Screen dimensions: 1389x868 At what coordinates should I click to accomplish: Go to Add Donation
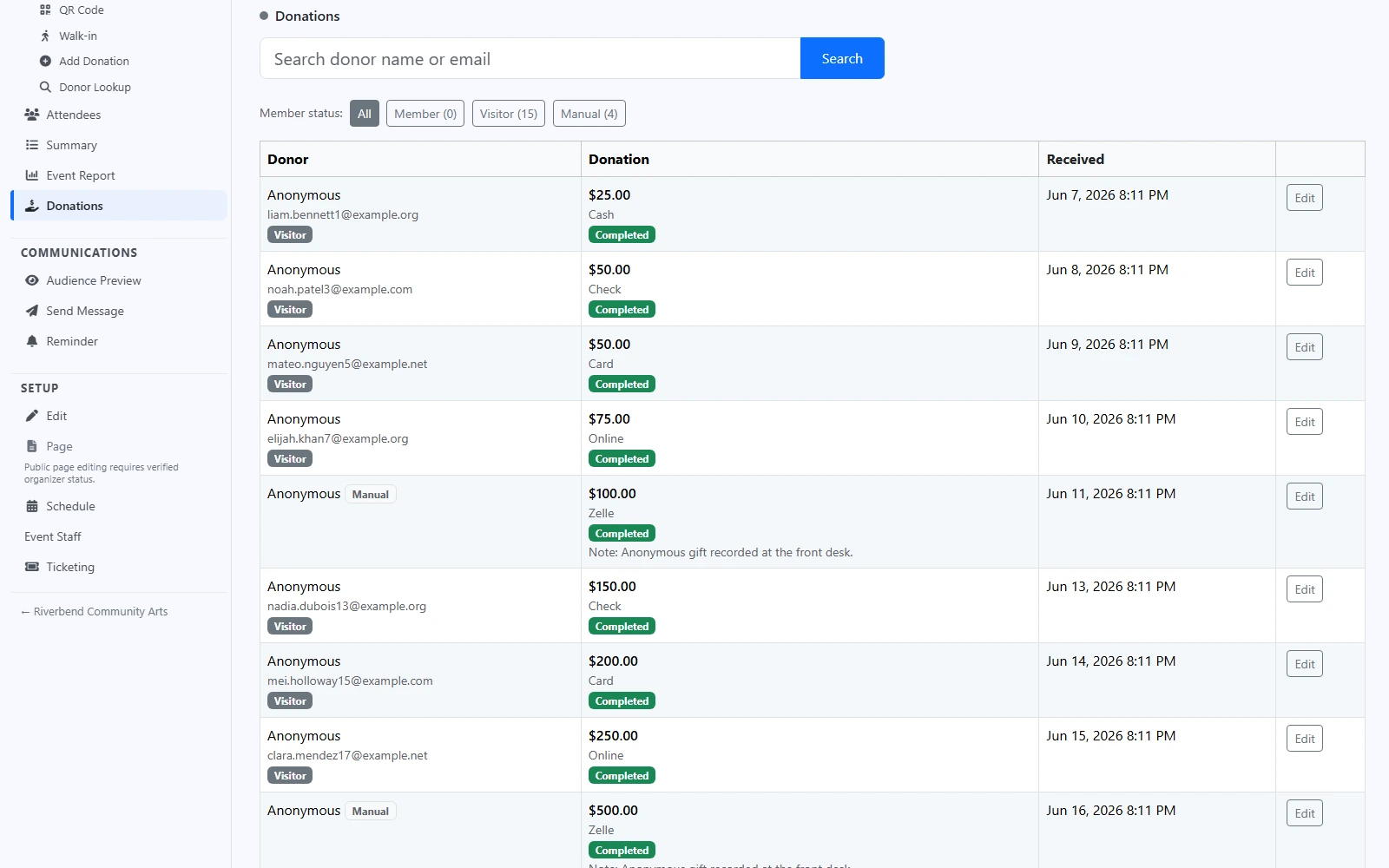[94, 61]
